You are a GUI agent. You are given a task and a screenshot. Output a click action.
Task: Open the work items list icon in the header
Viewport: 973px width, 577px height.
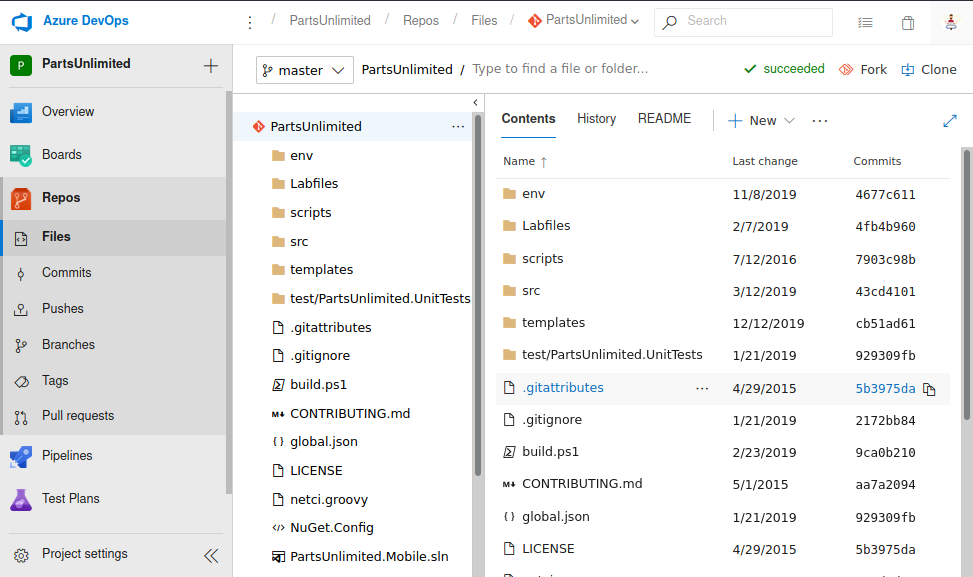pyautogui.click(x=865, y=23)
